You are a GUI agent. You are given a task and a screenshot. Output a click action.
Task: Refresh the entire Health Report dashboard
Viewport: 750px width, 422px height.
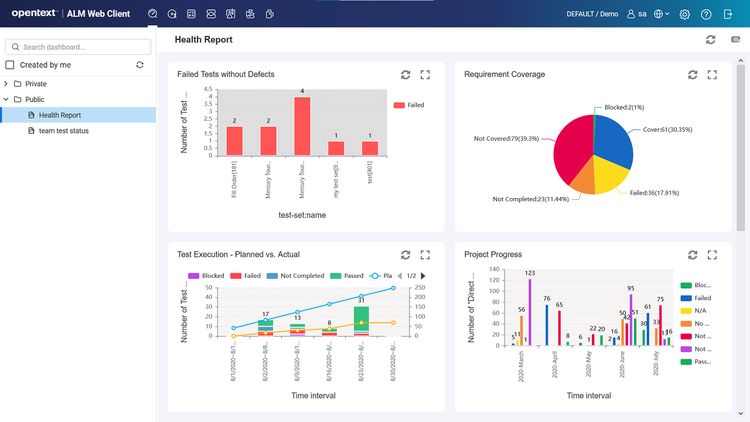pos(710,40)
